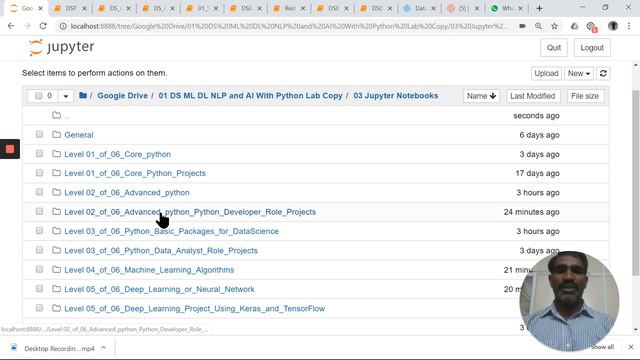Check Level 03 Python_Basic_Packages checkbox
The image size is (640, 360).
[x=39, y=231]
